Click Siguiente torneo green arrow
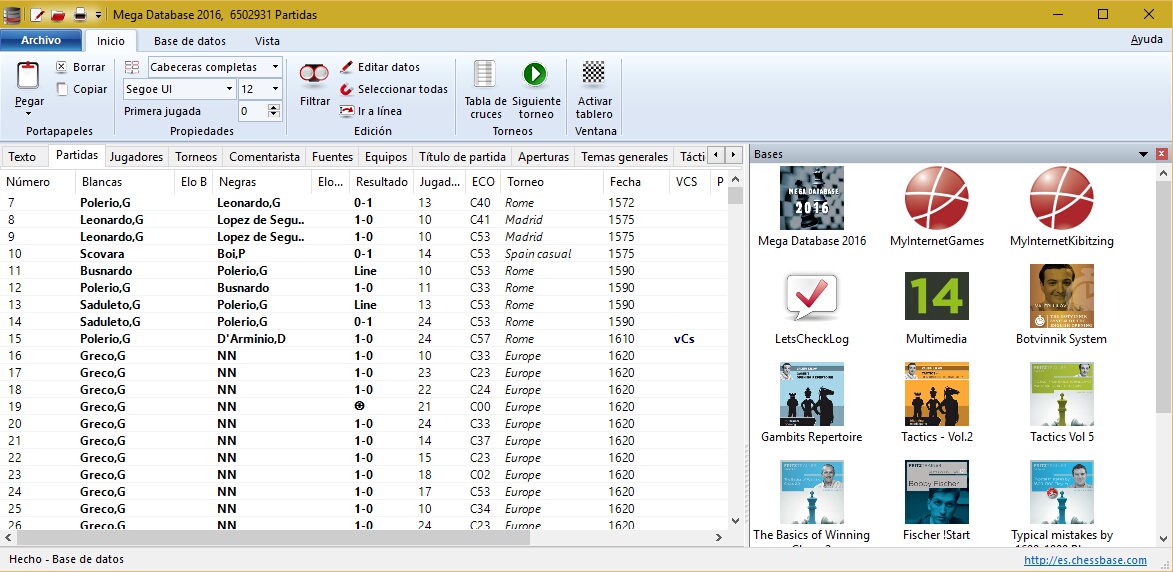 (x=535, y=74)
